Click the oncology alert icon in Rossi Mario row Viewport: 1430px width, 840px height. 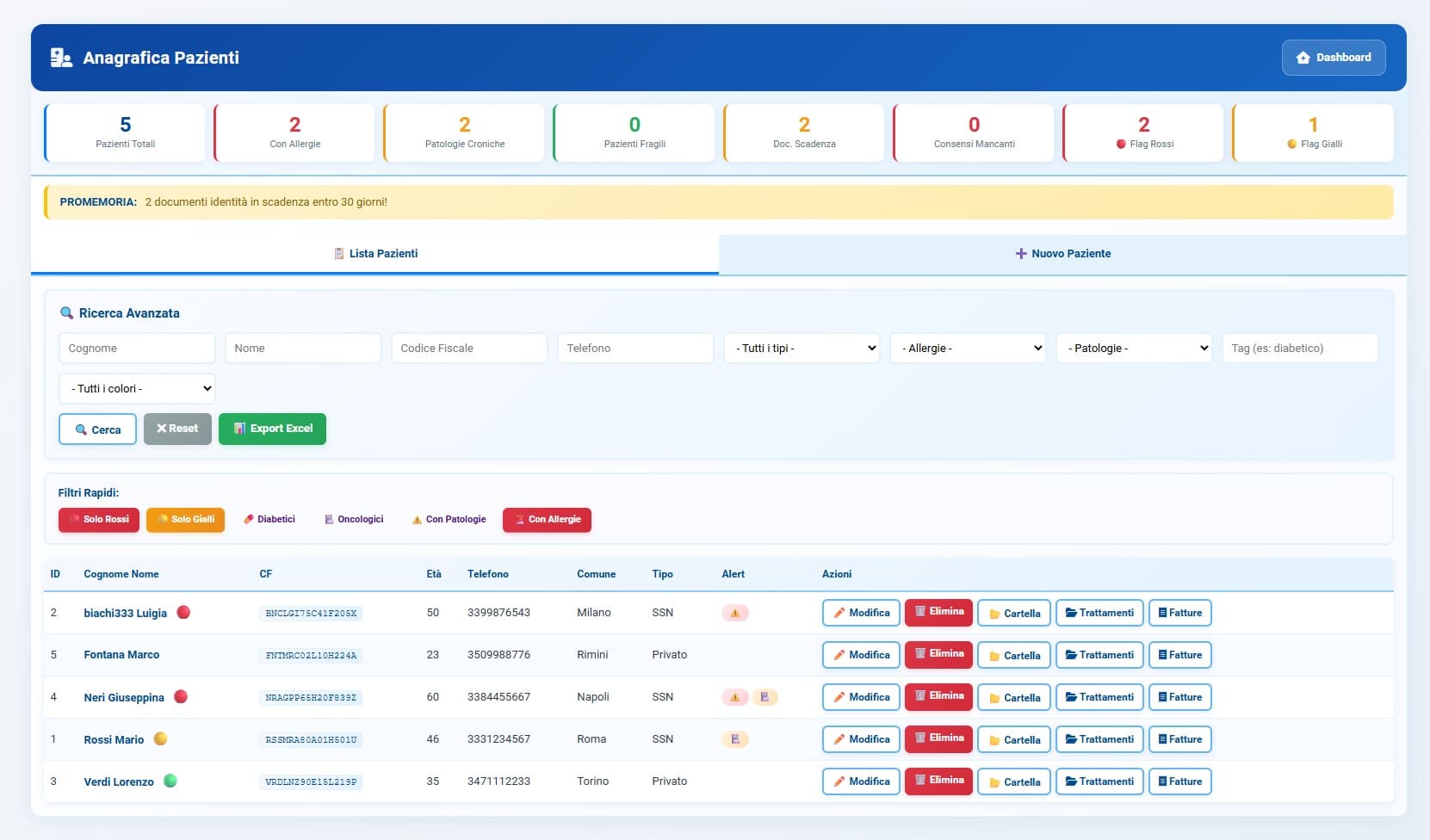click(x=734, y=739)
